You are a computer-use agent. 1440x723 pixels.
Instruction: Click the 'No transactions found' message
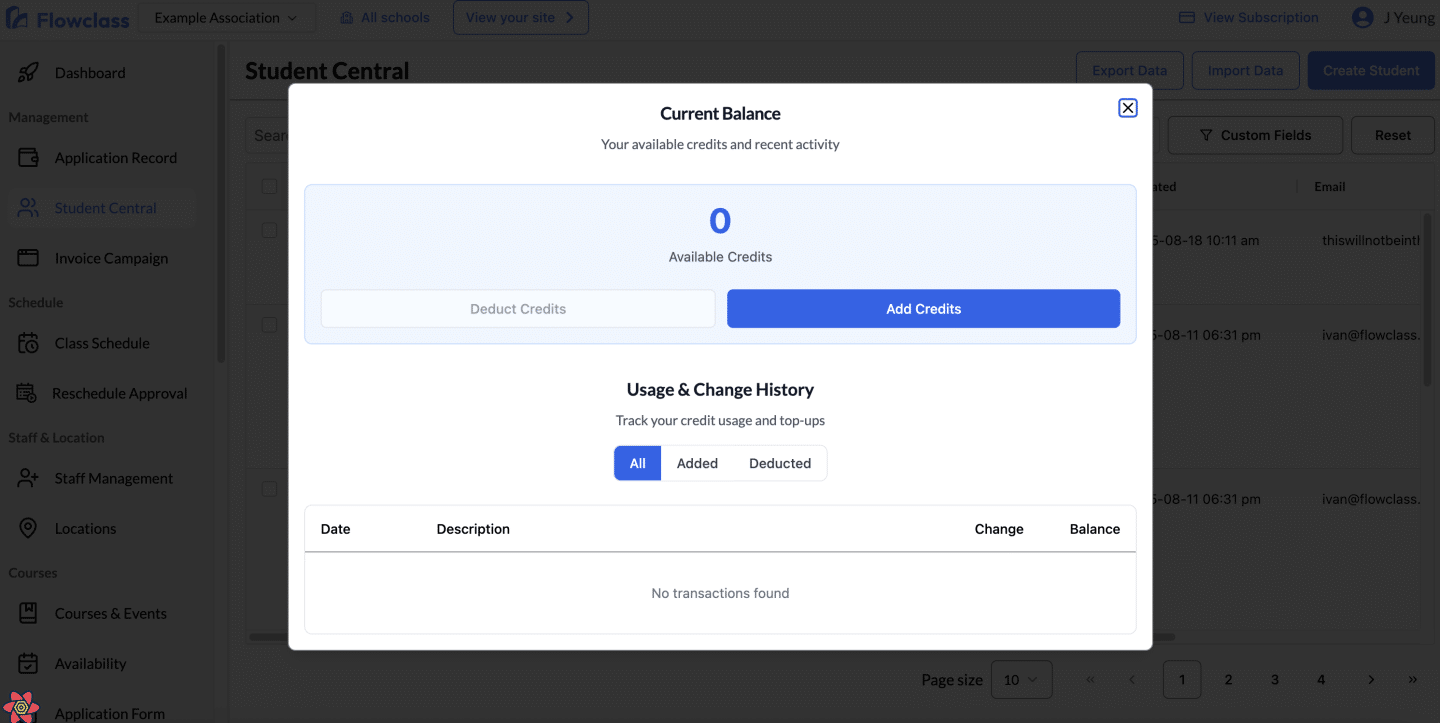point(720,593)
